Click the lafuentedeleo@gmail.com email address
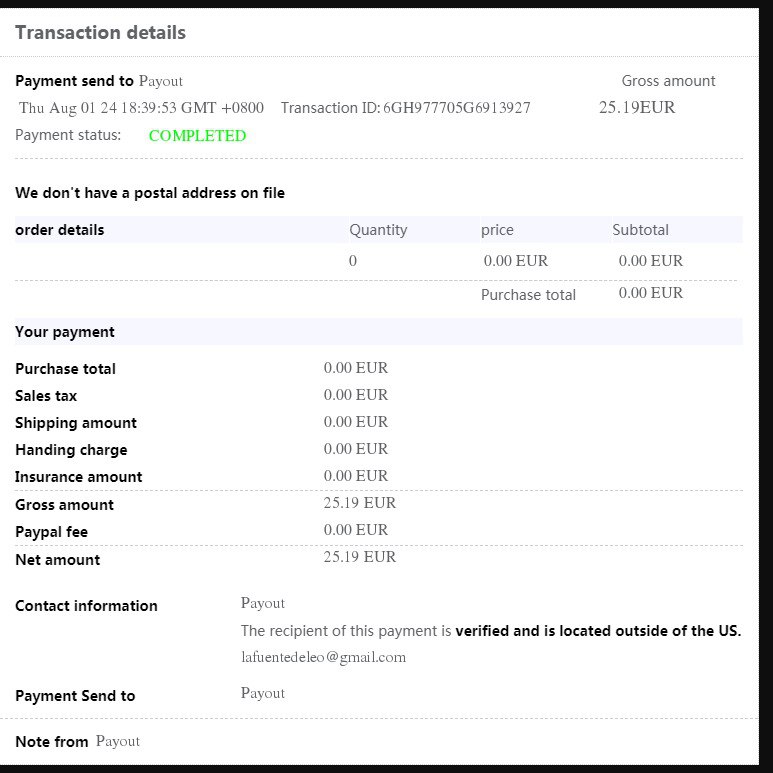The image size is (773, 773). (323, 657)
